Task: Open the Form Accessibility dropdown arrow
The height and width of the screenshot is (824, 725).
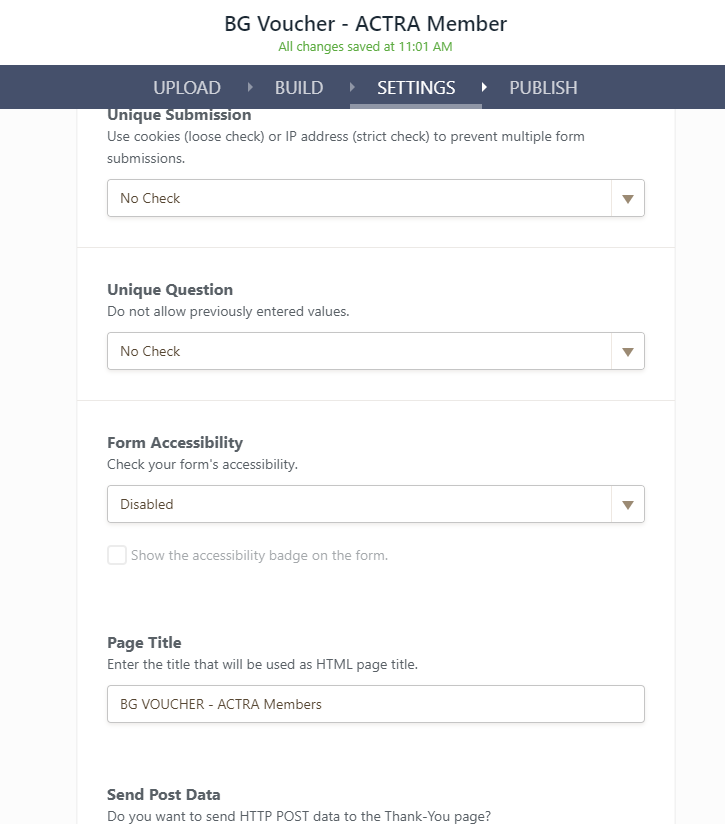Action: (628, 504)
